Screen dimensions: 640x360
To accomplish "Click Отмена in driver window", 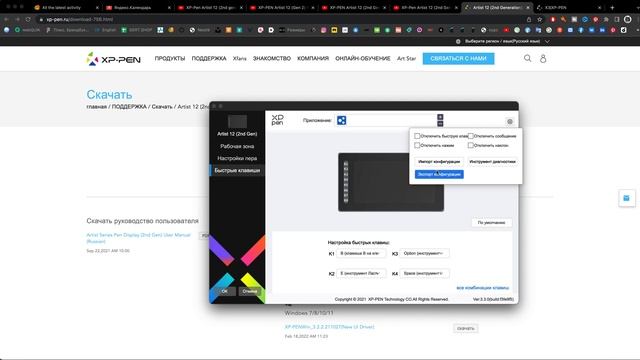I will 249,291.
